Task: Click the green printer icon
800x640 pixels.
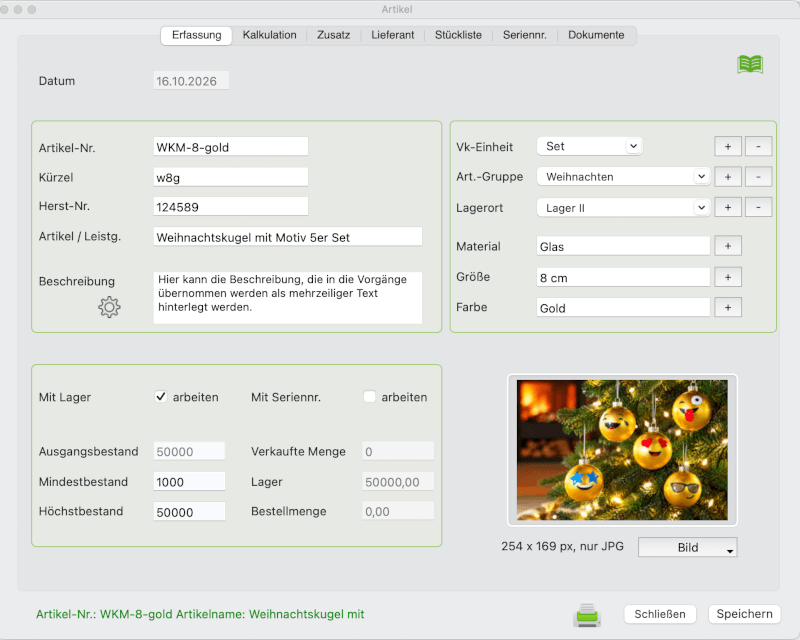Action: click(587, 614)
